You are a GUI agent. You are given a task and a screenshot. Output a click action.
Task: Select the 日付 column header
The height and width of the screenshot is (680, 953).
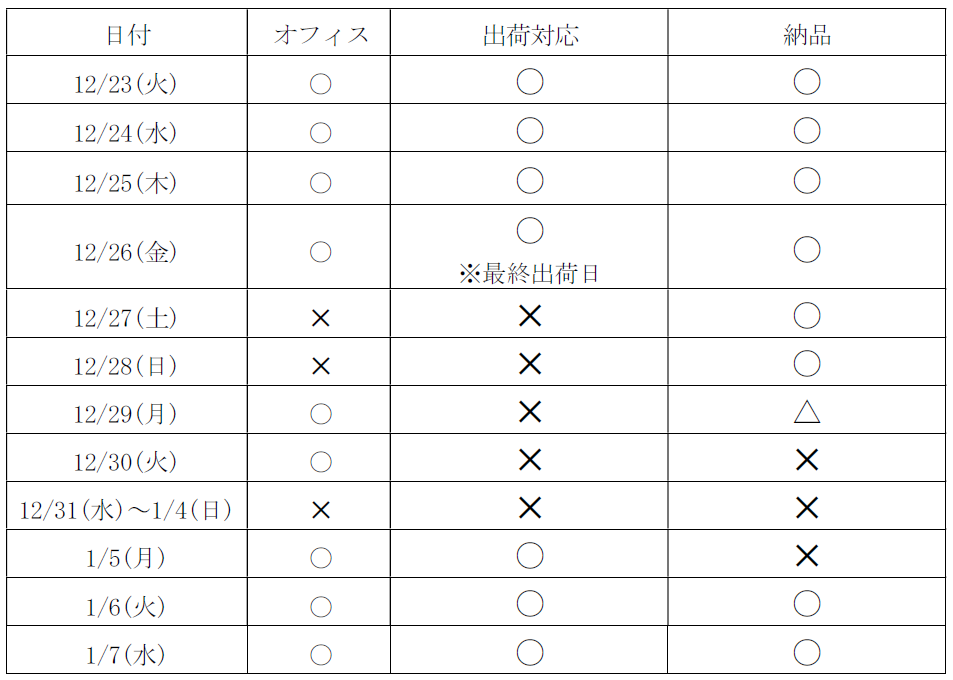click(127, 36)
